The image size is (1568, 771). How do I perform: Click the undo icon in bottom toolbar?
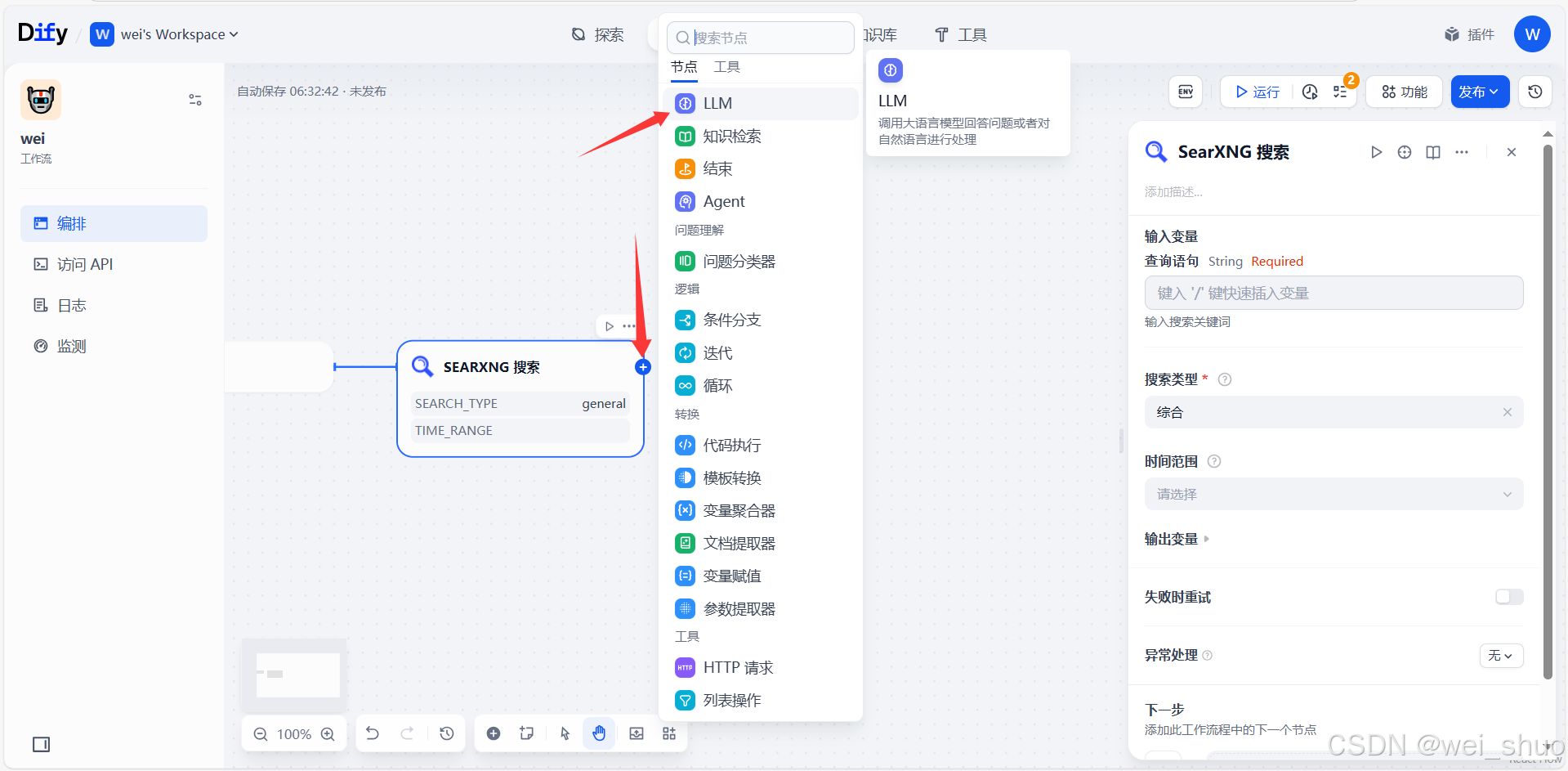pos(373,733)
